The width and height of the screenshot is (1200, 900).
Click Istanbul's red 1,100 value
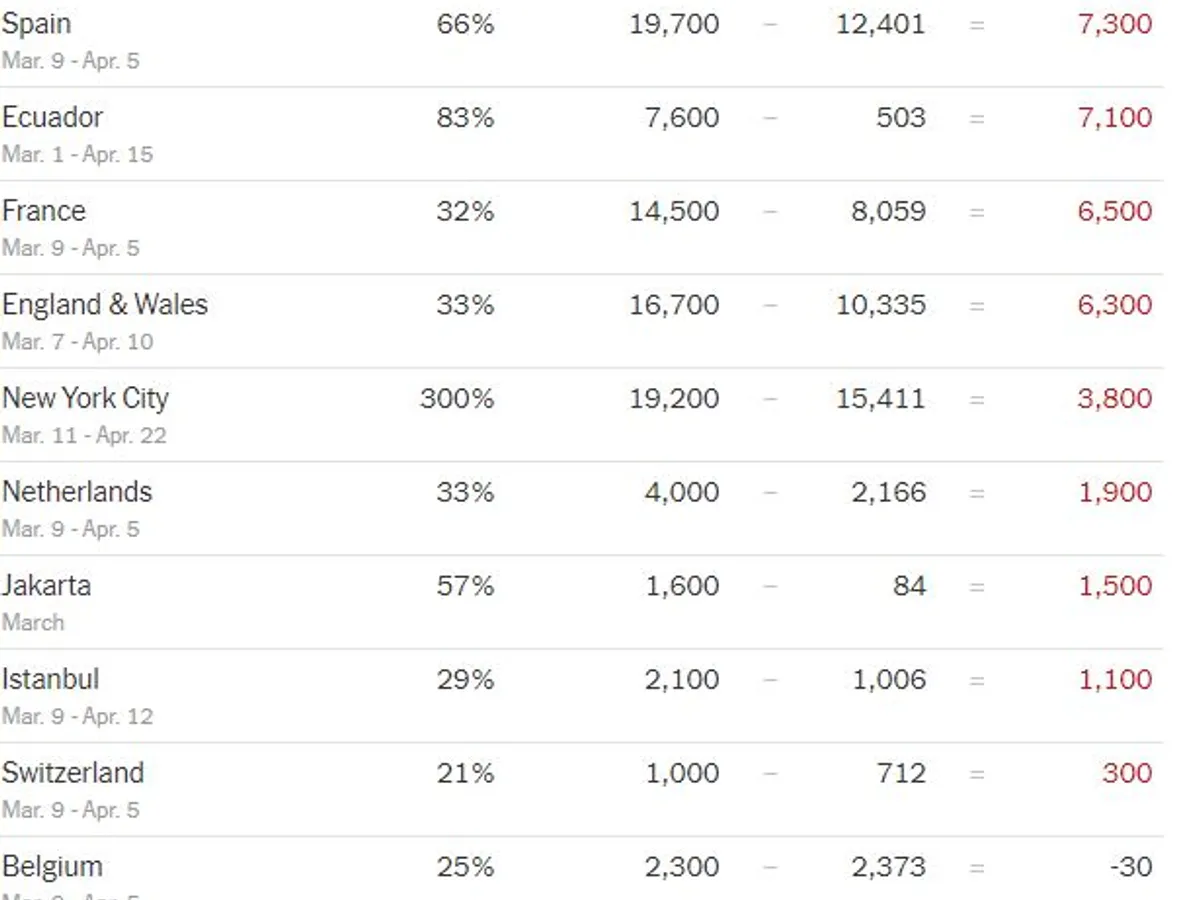pos(1115,680)
